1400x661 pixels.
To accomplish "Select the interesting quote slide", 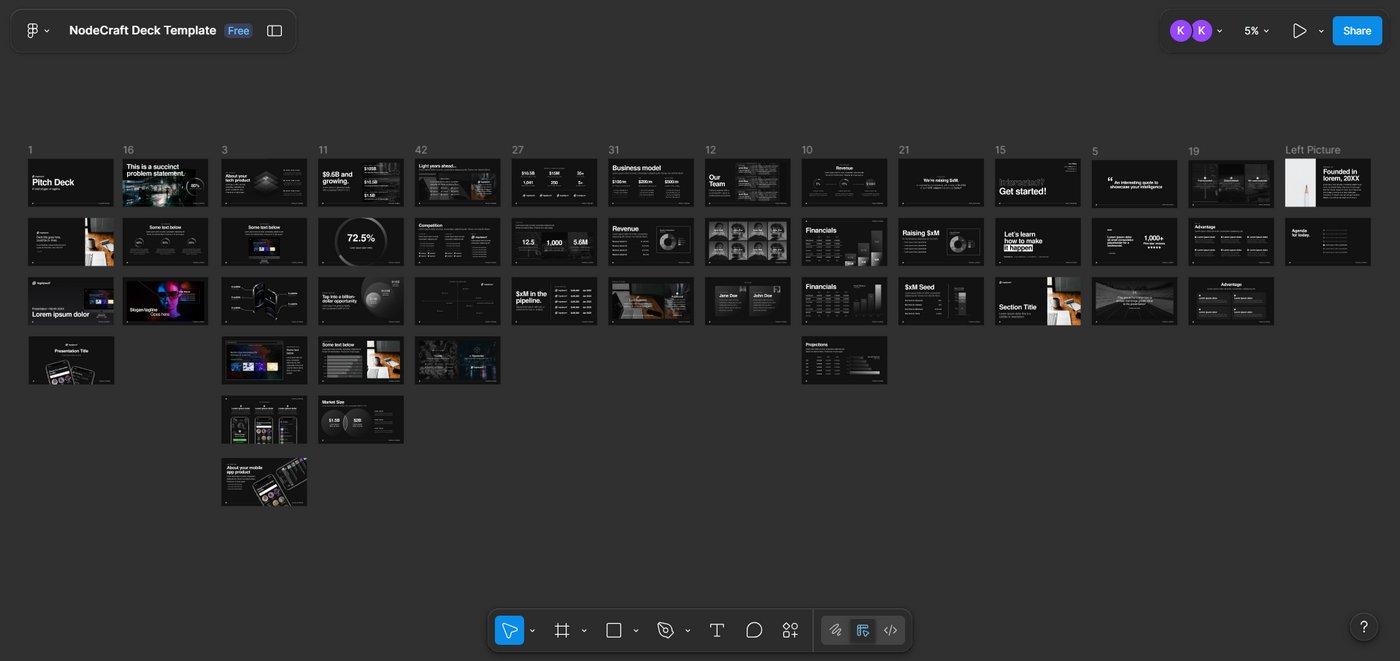I will point(1135,184).
